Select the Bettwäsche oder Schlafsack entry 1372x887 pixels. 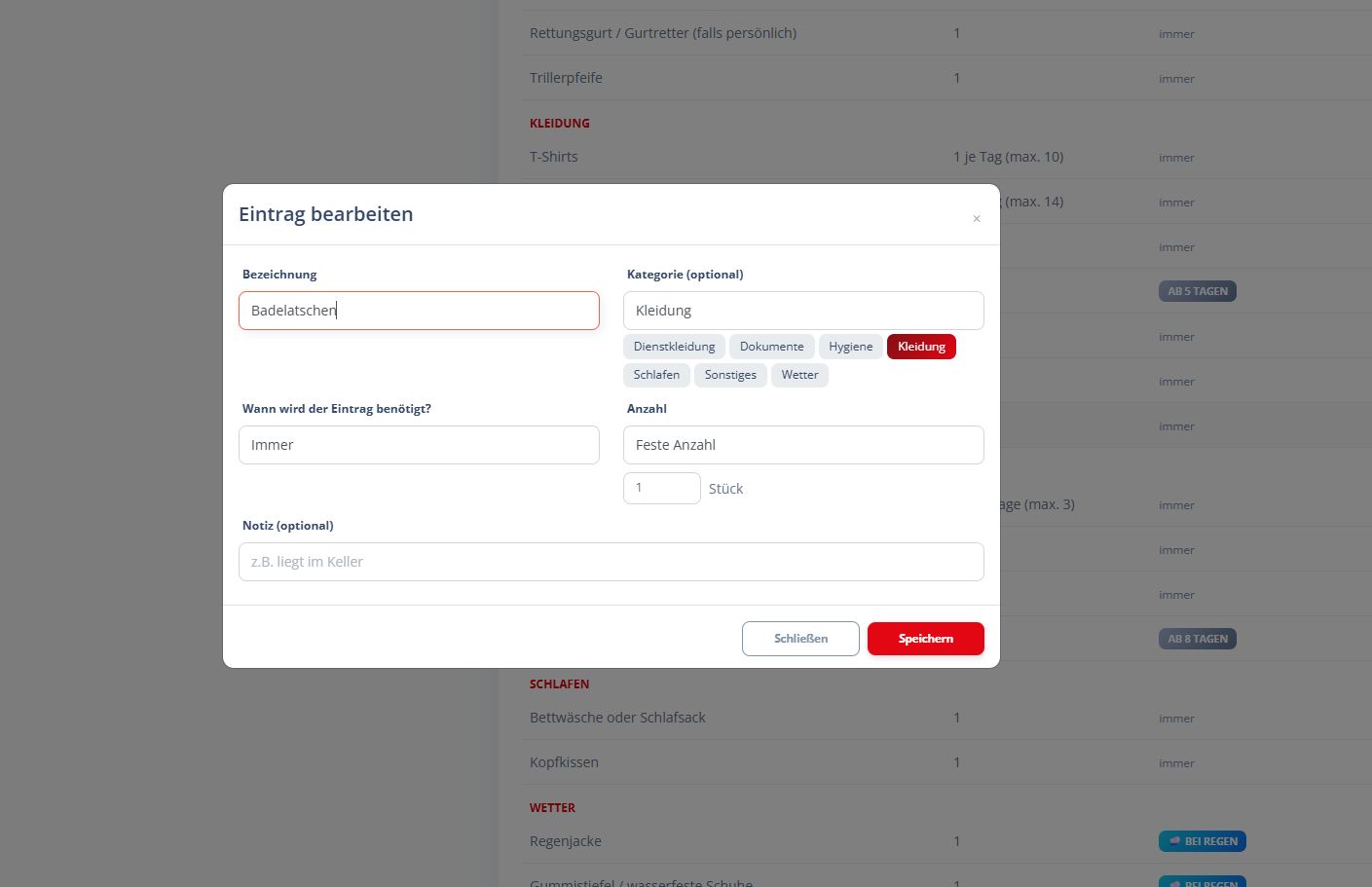click(617, 718)
